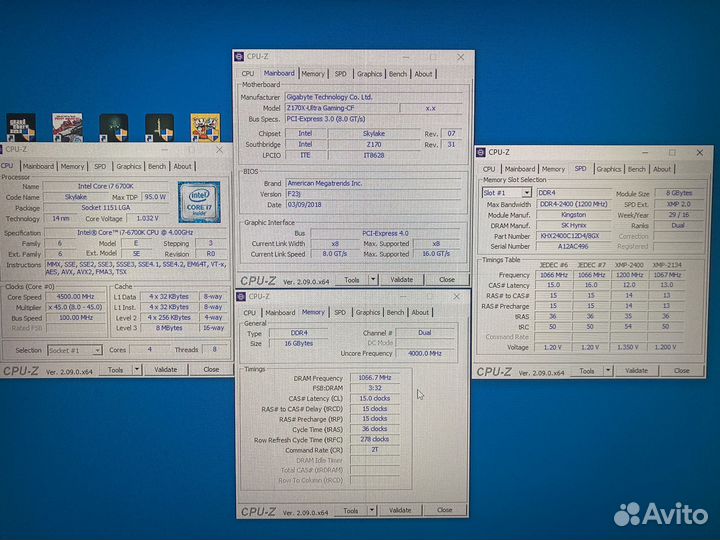Open About tab in CPU window
Image resolution: width=720 pixels, height=540 pixels.
[182, 166]
